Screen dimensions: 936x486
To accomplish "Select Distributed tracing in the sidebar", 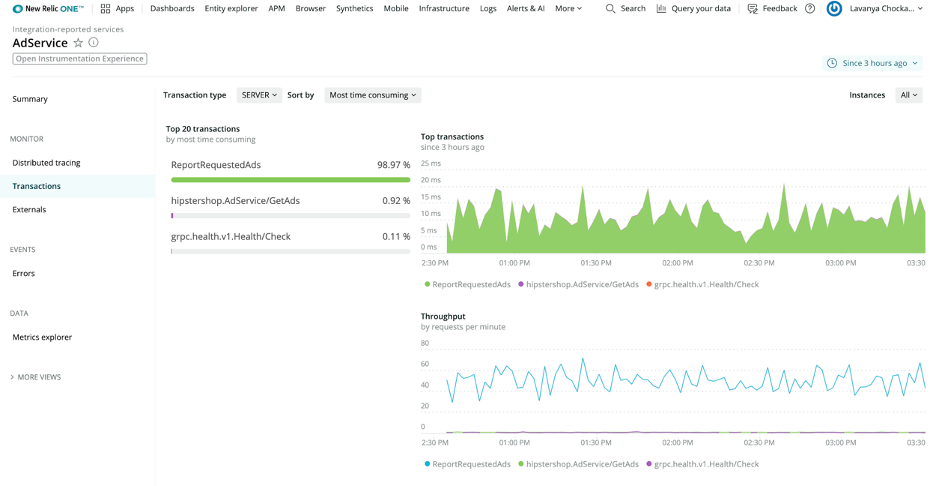I will [x=47, y=162].
